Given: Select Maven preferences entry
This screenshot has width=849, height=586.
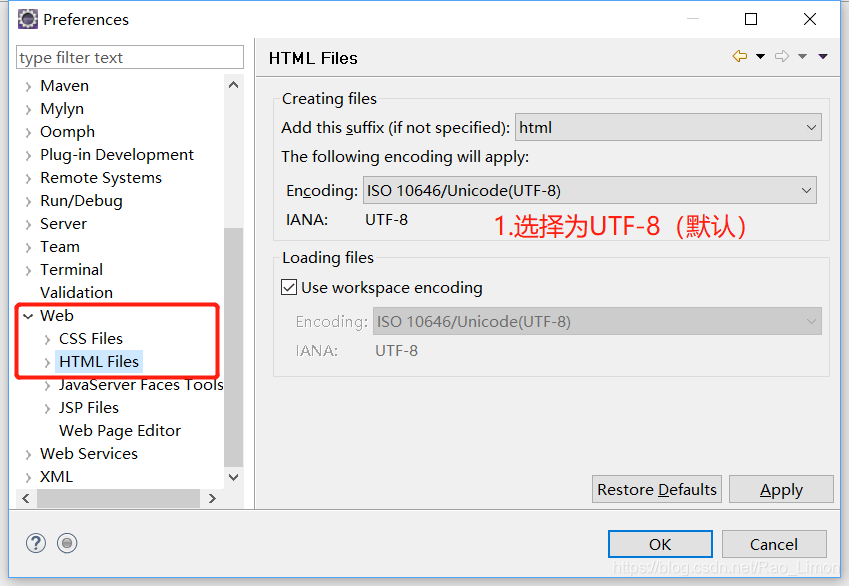Looking at the screenshot, I should tap(64, 86).
